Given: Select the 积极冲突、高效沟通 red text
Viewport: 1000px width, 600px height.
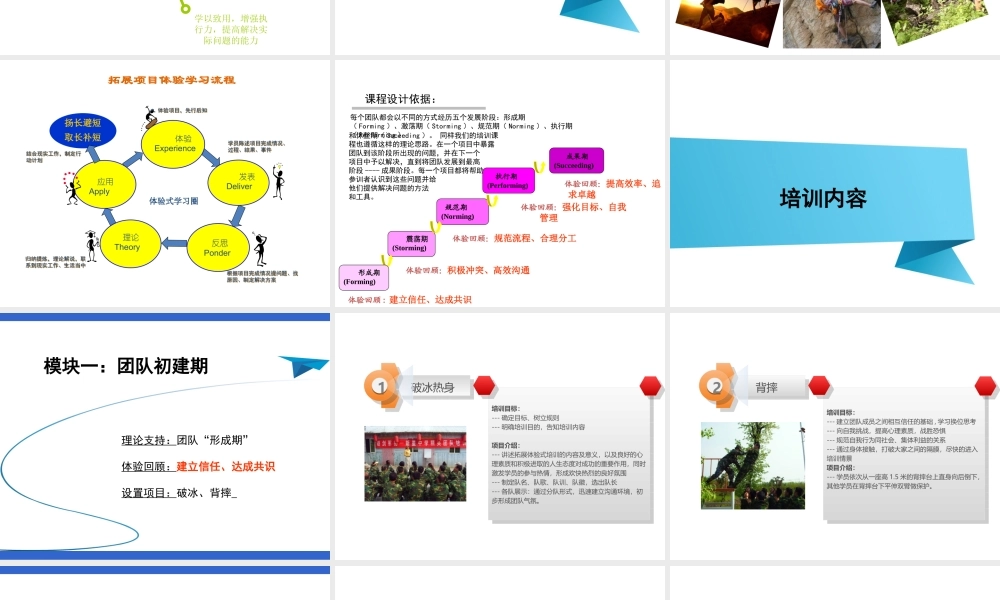Looking at the screenshot, I should click(488, 270).
